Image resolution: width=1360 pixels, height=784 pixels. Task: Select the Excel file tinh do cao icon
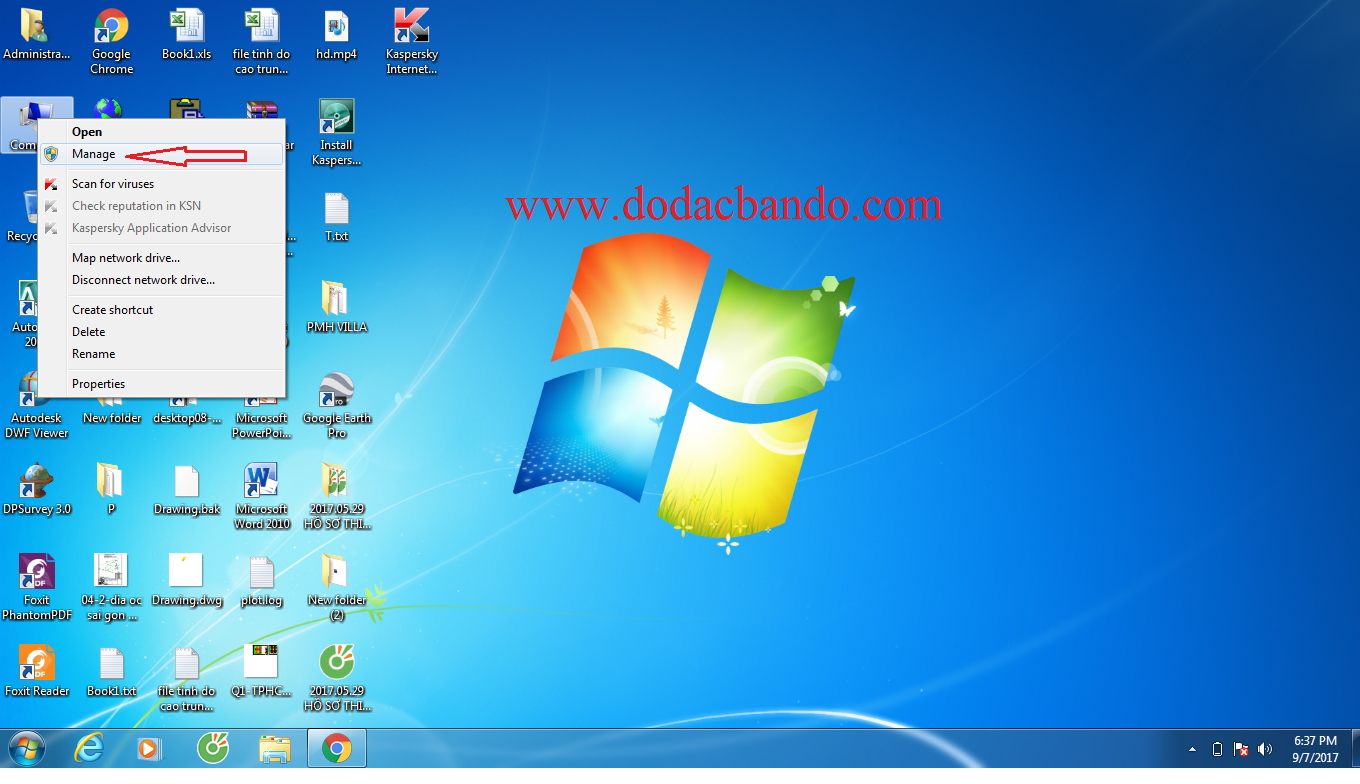261,42
